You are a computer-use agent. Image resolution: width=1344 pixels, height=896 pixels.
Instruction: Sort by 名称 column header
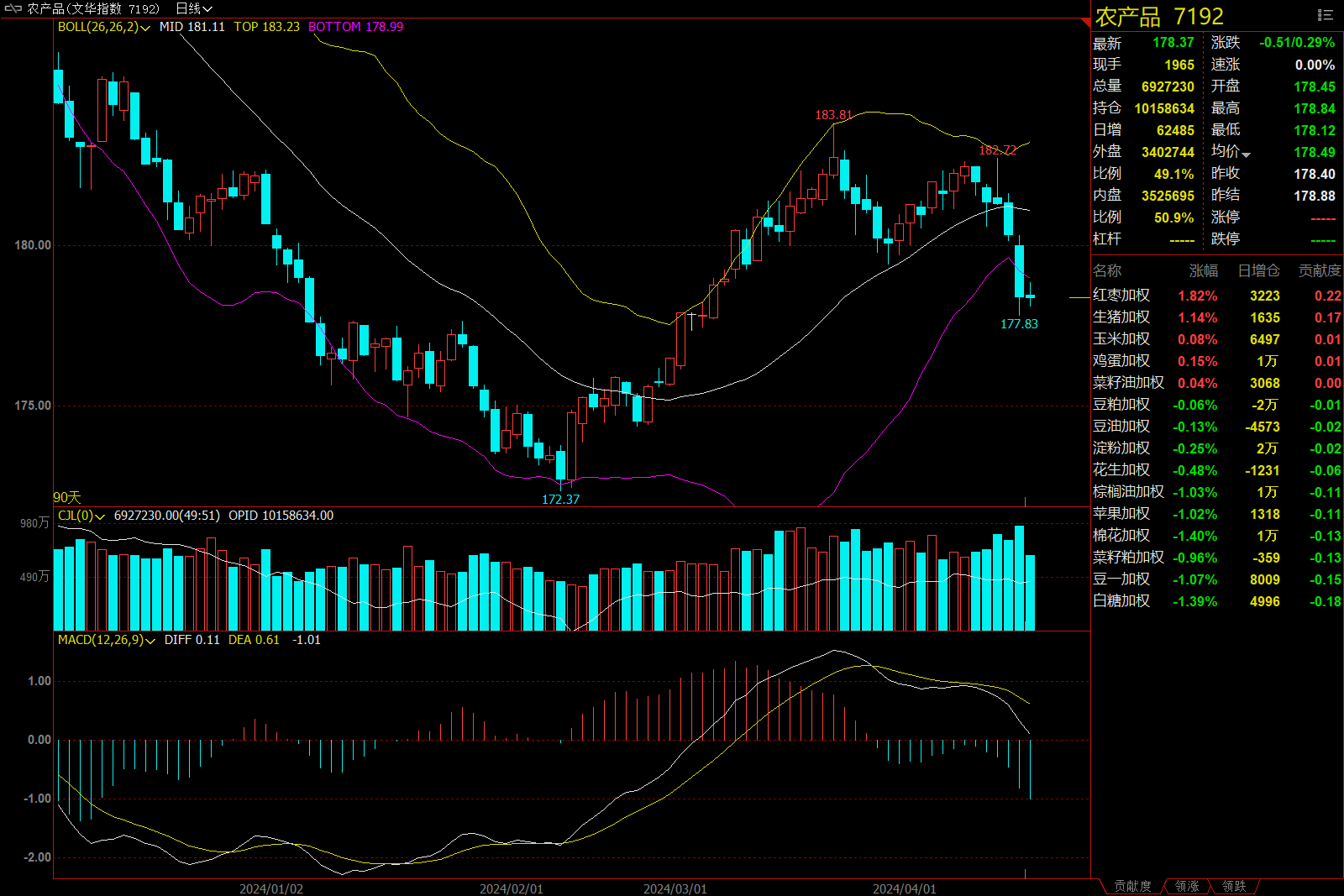pyautogui.click(x=1107, y=270)
